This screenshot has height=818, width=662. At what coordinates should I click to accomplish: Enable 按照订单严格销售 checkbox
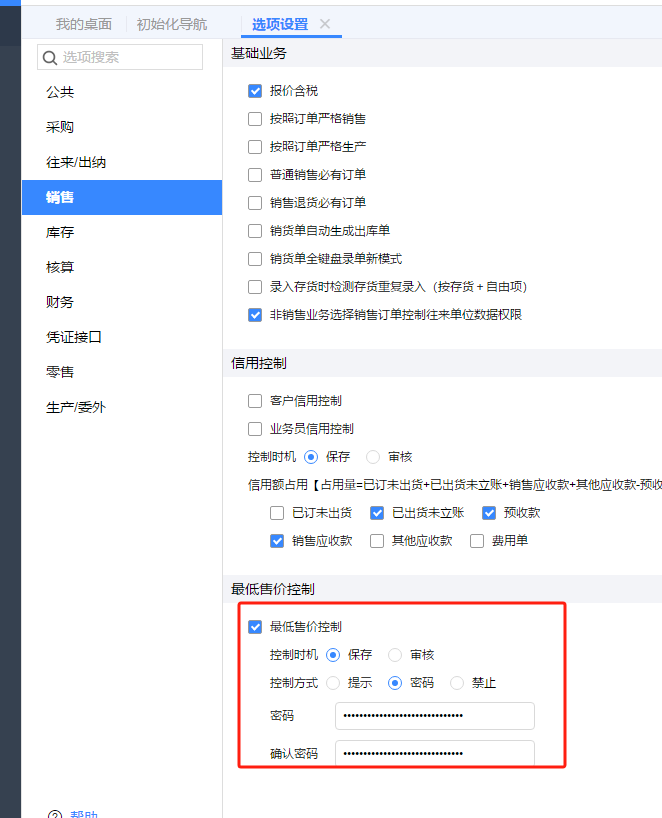pyautogui.click(x=255, y=119)
